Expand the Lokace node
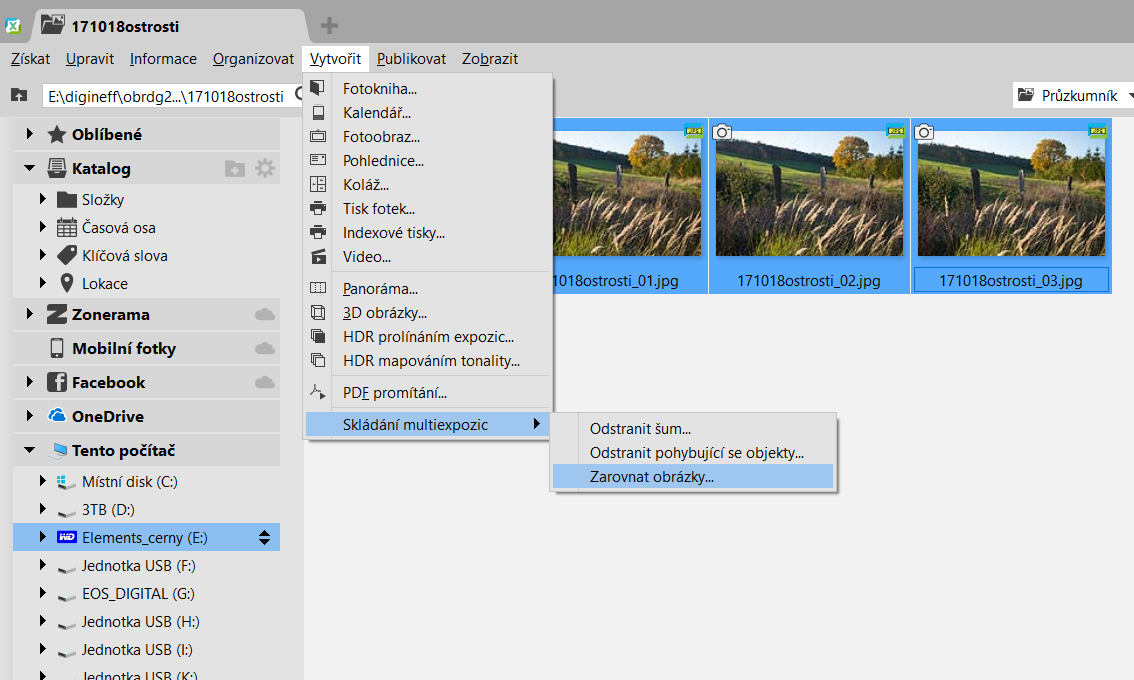 (43, 283)
